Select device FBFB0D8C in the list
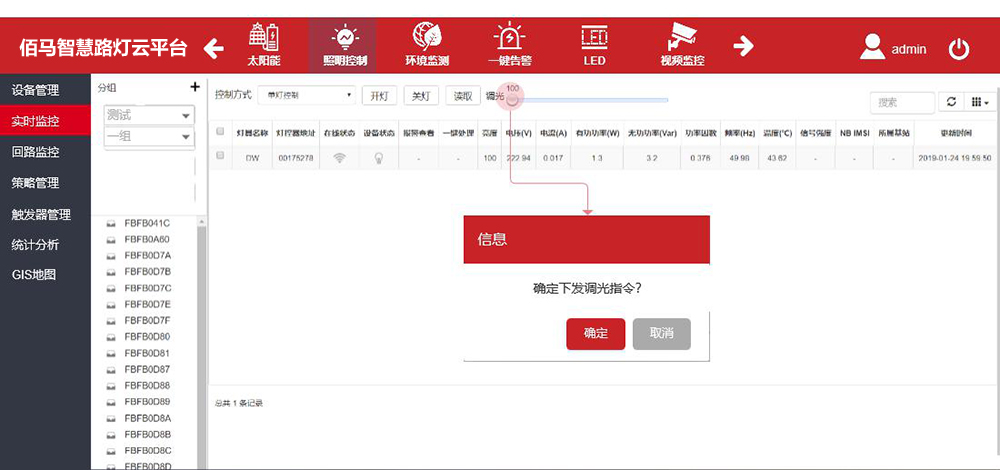This screenshot has height=470, width=1000. (x=147, y=450)
